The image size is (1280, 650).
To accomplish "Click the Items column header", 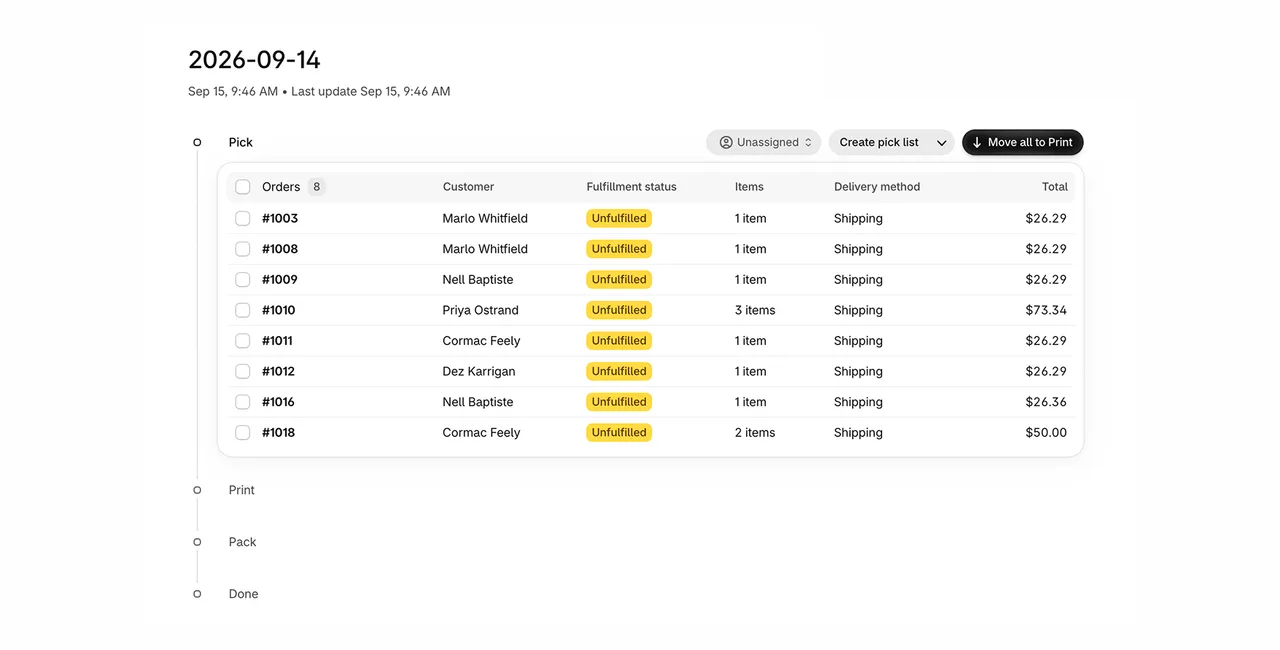I will [x=749, y=187].
